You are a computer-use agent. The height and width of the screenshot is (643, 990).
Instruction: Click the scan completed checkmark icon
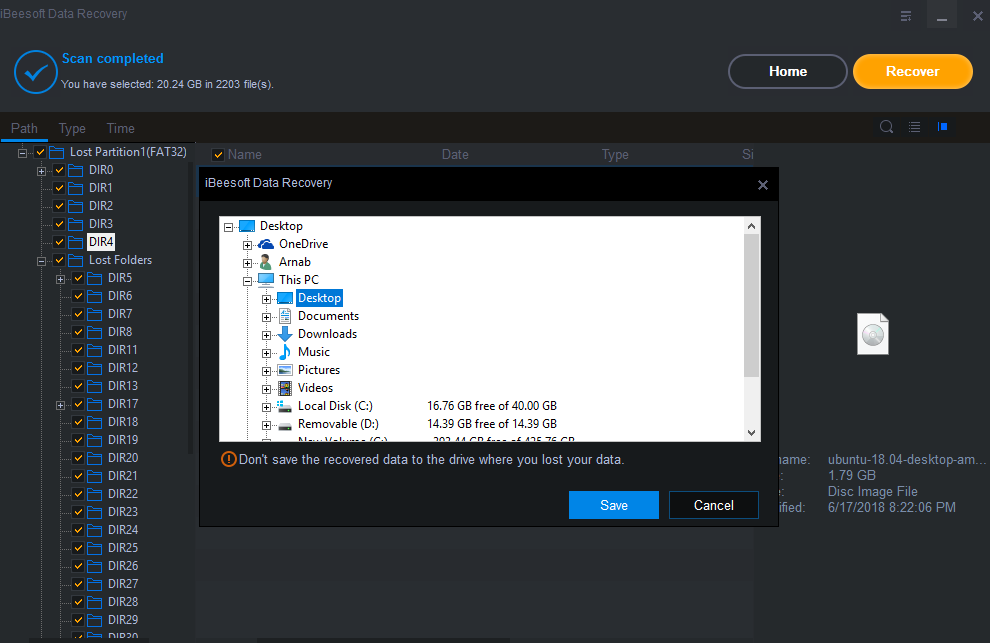[x=36, y=72]
